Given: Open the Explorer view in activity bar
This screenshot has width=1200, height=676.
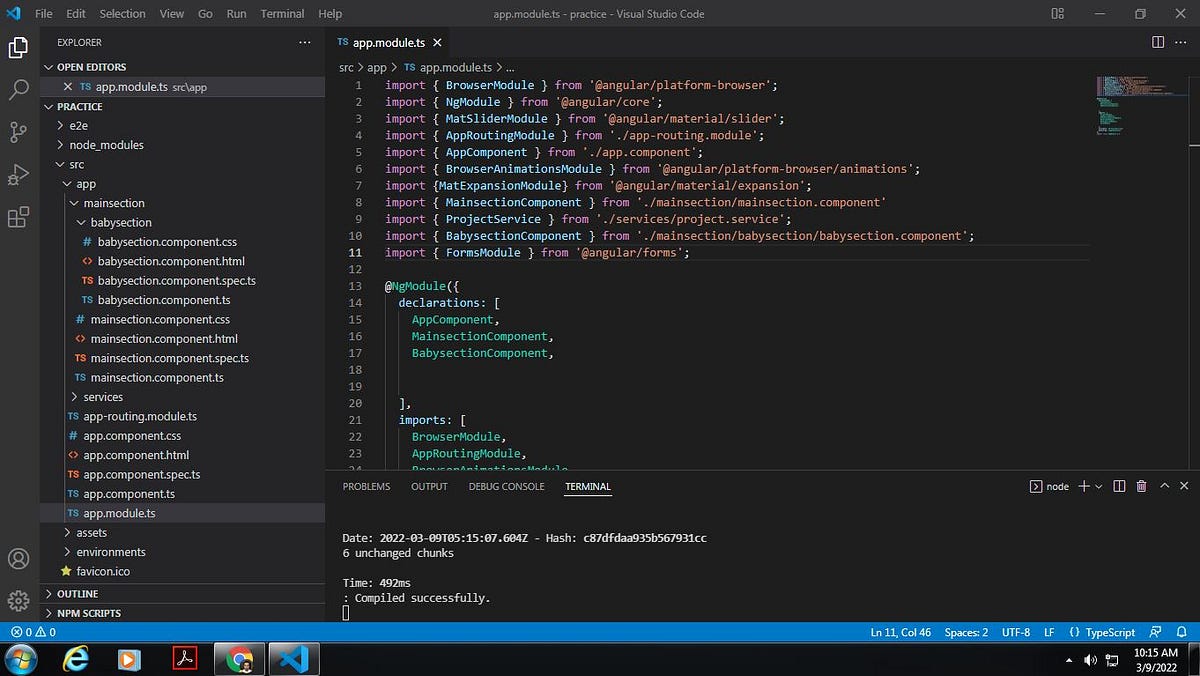Looking at the screenshot, I should [x=18, y=47].
